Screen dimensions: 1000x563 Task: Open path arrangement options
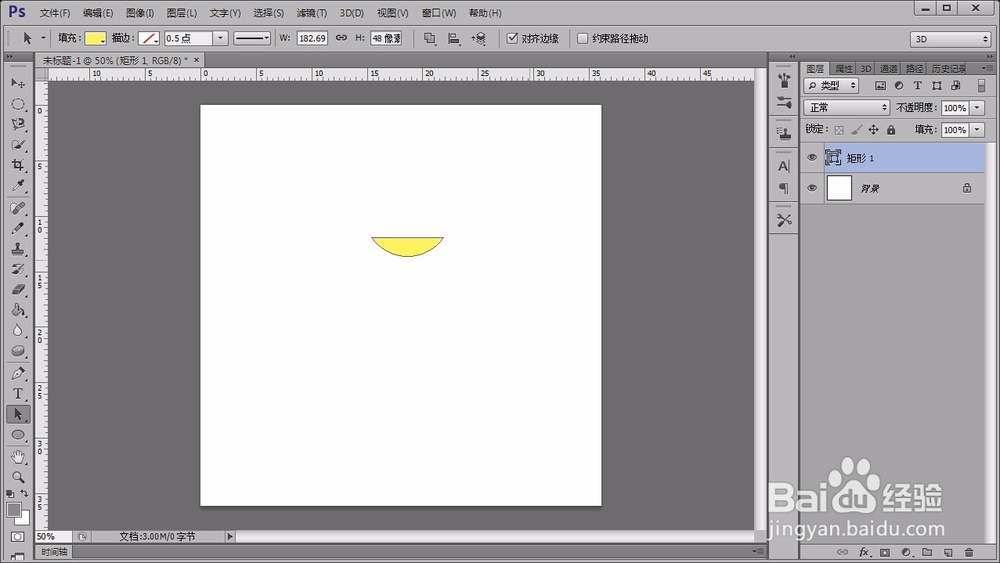pos(478,38)
